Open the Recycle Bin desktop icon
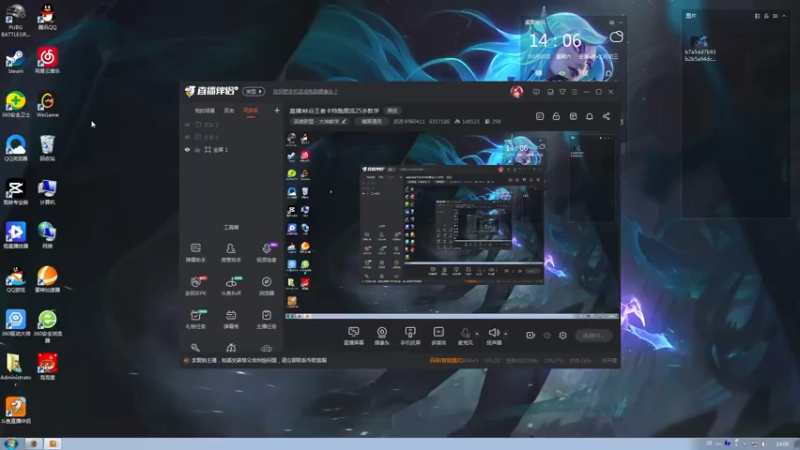Screen dimensions: 800x450 pos(47,148)
